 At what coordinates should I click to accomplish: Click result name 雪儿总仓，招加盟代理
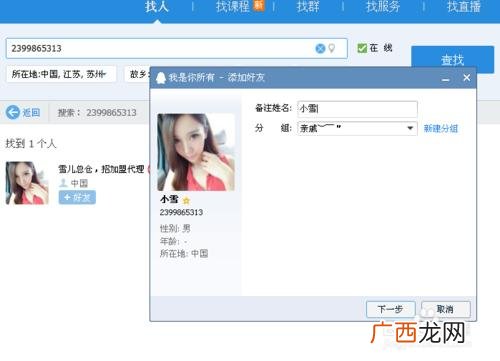(x=101, y=169)
